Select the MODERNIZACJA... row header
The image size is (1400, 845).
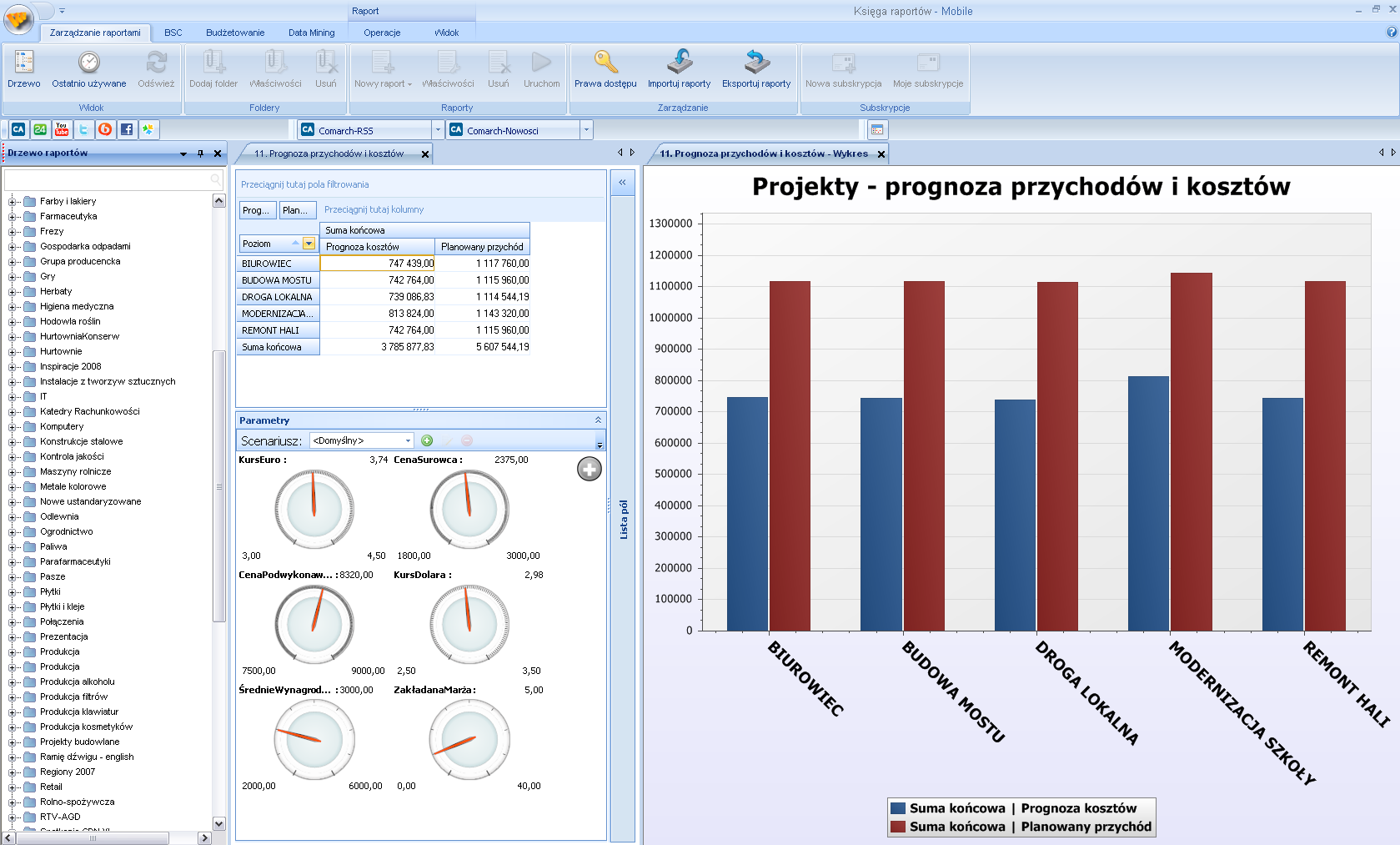(278, 314)
